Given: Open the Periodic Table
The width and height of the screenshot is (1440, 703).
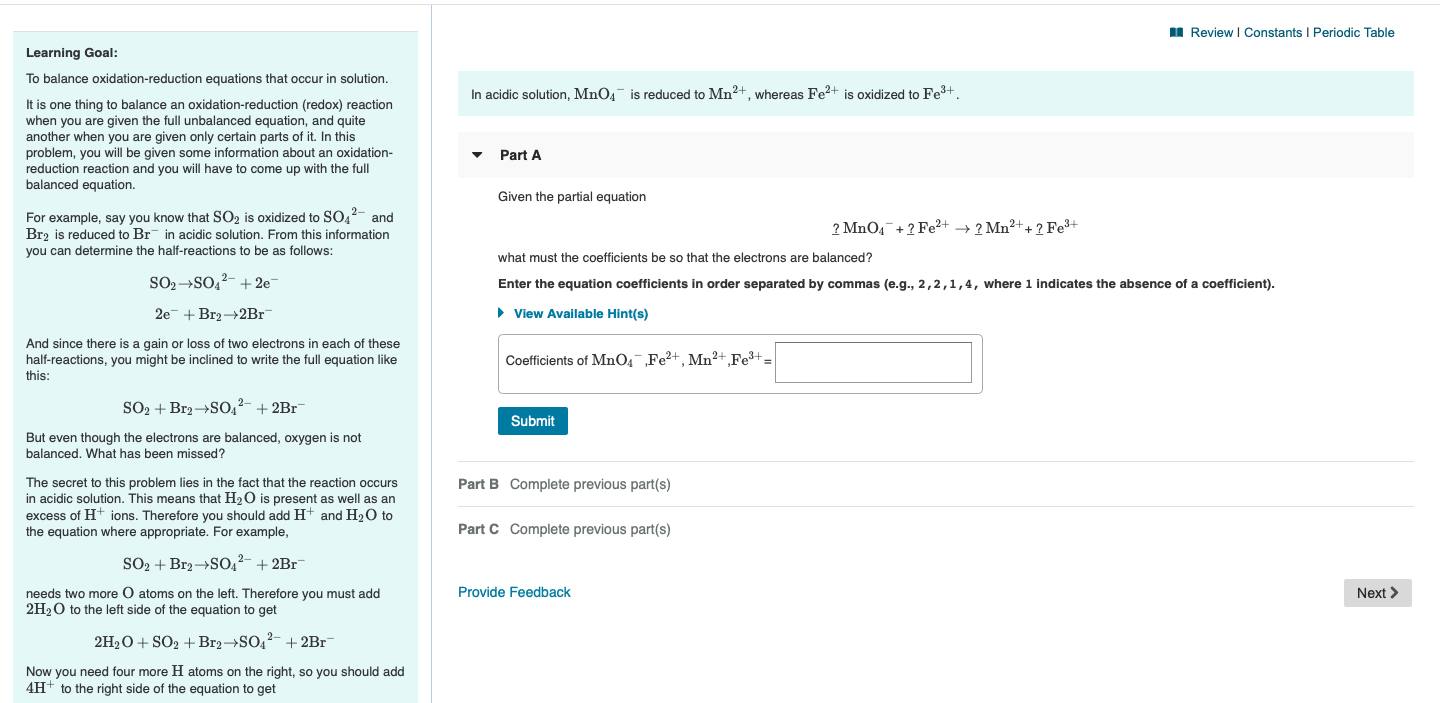Looking at the screenshot, I should (x=1353, y=32).
